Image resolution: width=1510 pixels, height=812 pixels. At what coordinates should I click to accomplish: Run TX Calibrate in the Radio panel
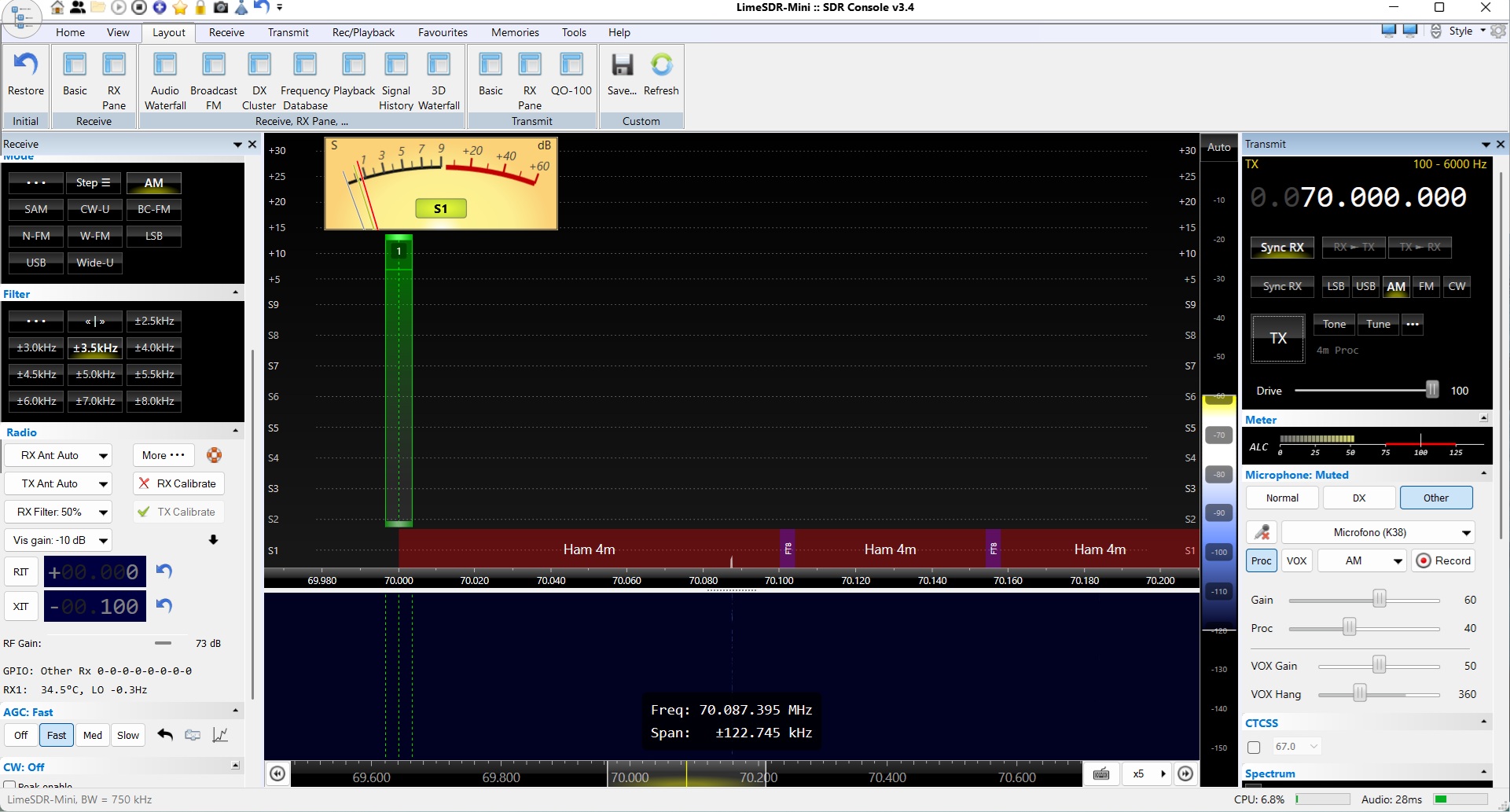click(178, 511)
